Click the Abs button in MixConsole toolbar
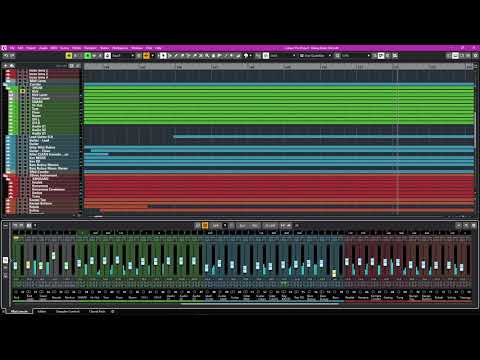The image size is (480, 360). [x=254, y=226]
